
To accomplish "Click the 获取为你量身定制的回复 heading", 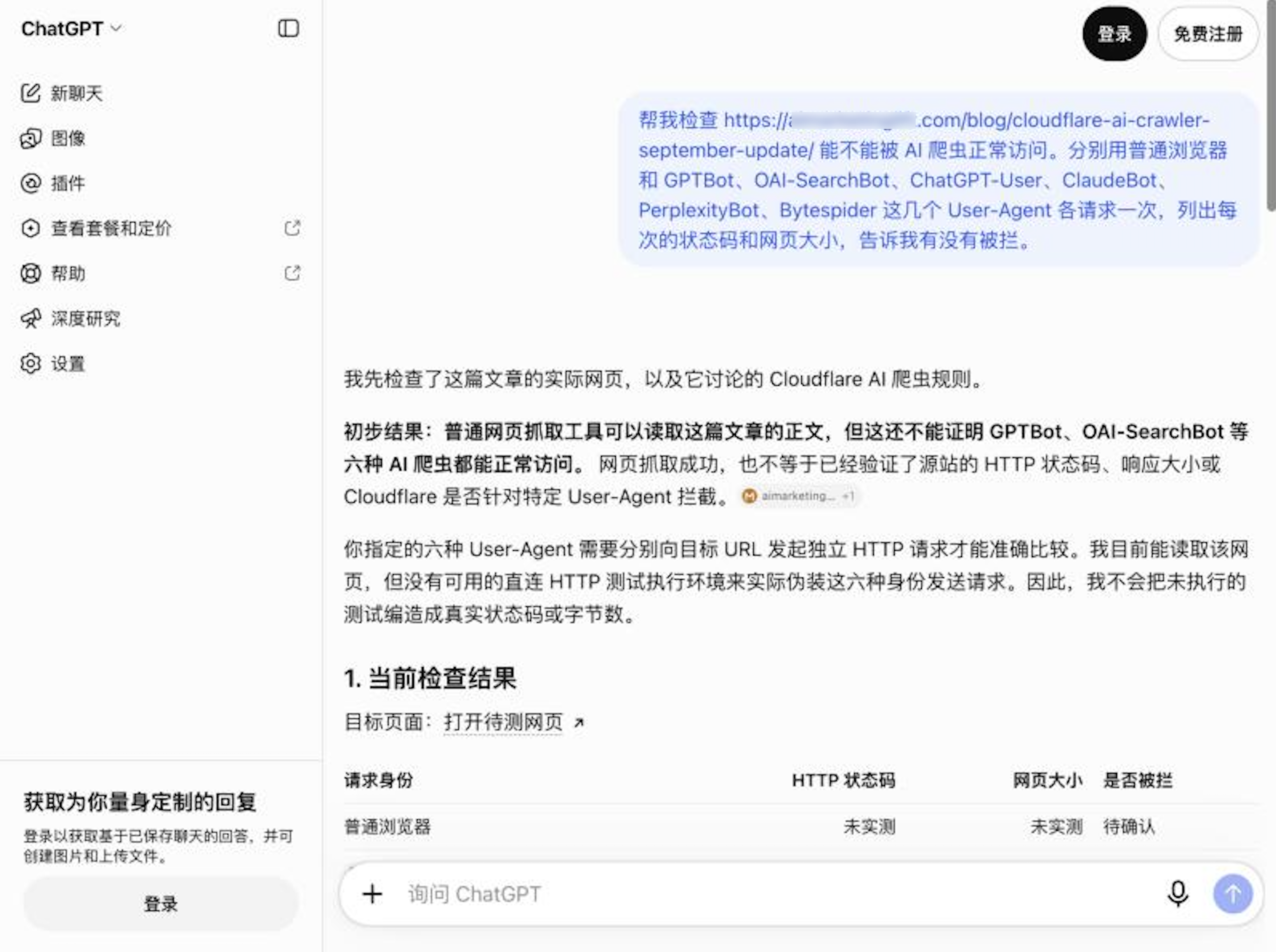I will (x=139, y=802).
